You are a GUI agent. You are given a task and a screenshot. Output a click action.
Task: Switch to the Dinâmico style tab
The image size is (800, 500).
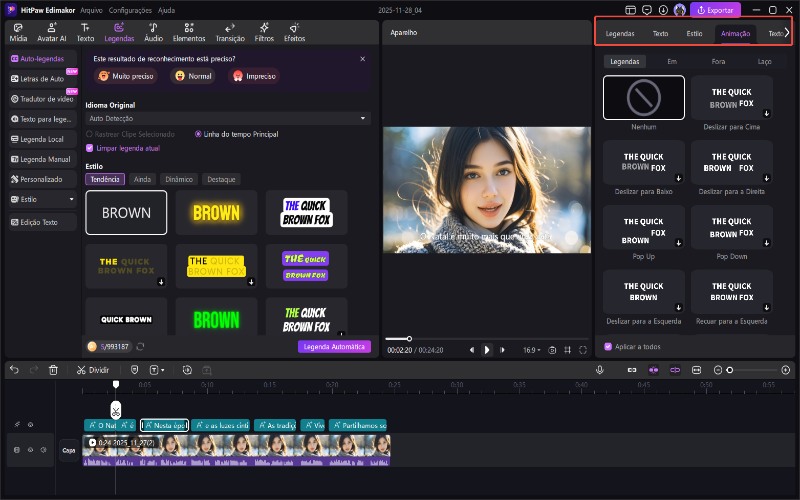(179, 179)
